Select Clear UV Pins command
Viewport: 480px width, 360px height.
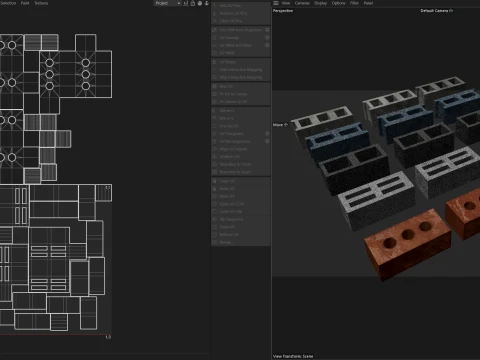(241, 21)
